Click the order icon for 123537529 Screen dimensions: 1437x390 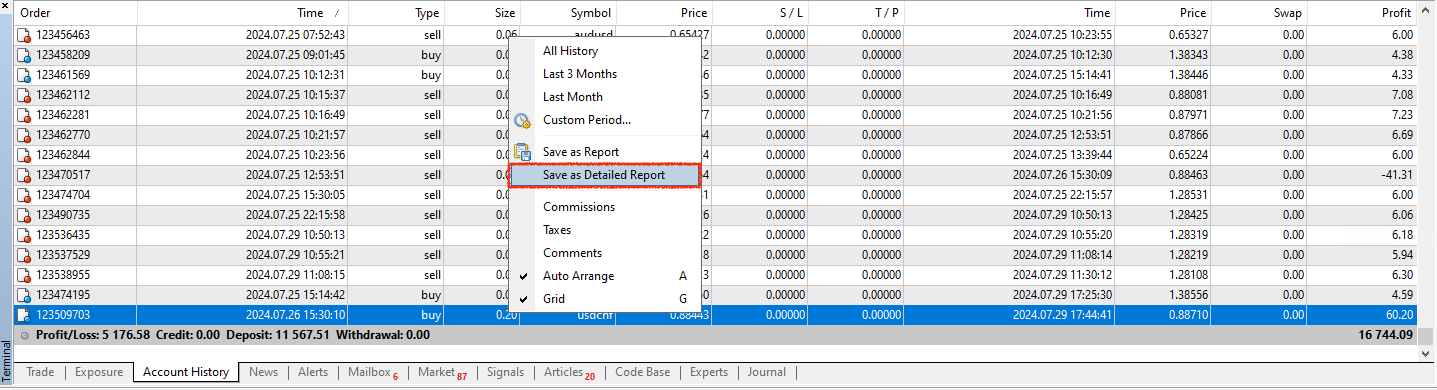[x=23, y=255]
